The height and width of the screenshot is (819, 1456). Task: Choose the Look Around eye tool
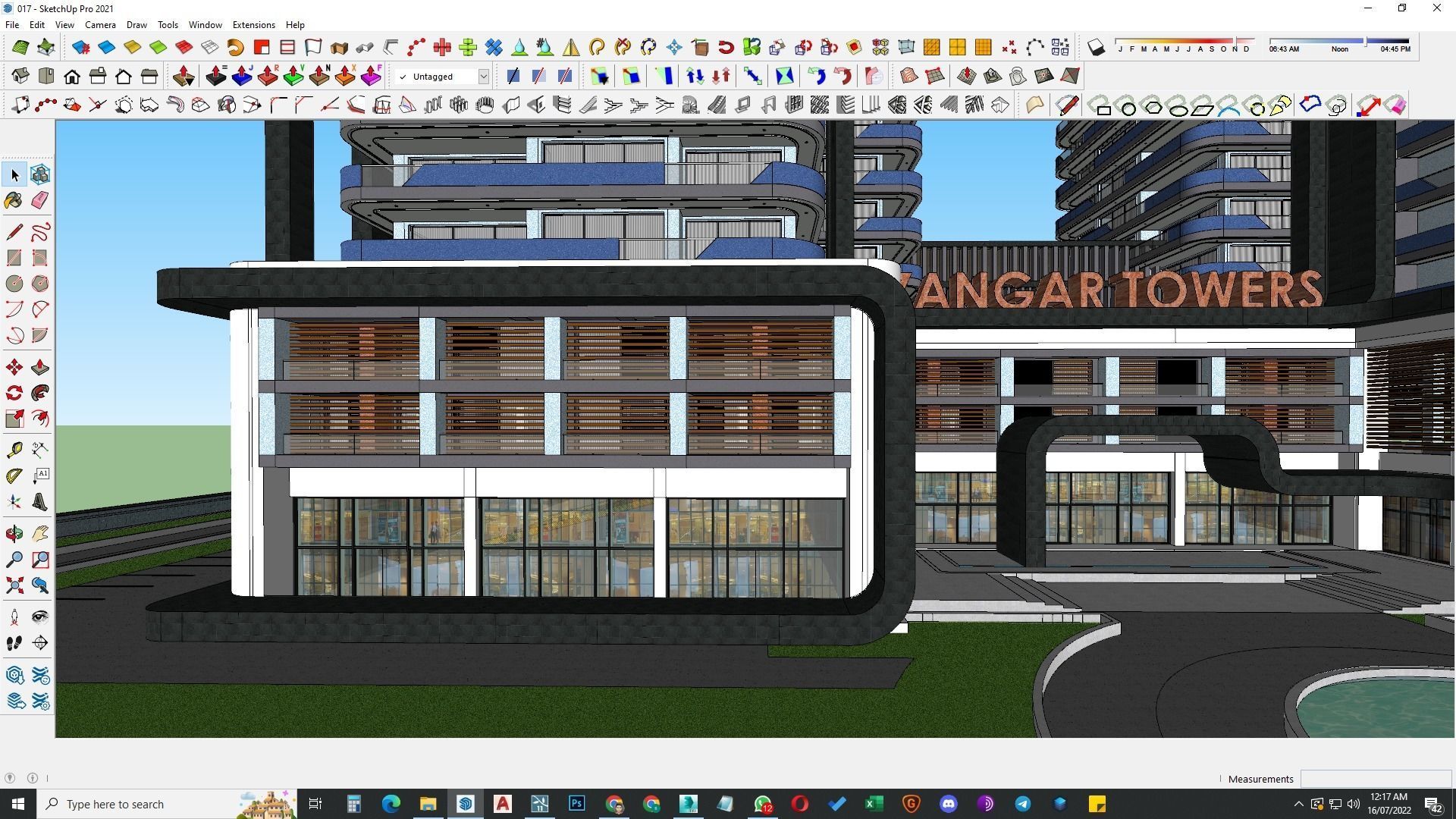pos(40,617)
